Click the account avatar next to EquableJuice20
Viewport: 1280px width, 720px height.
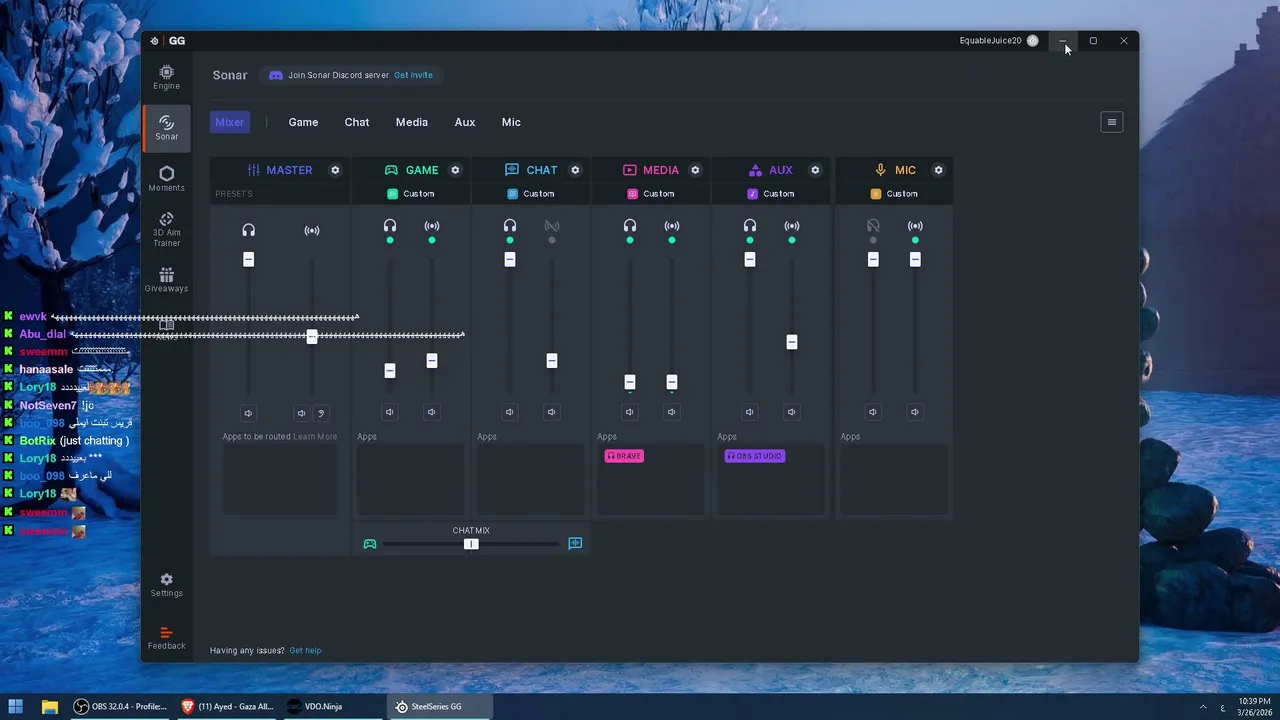pos(1033,41)
